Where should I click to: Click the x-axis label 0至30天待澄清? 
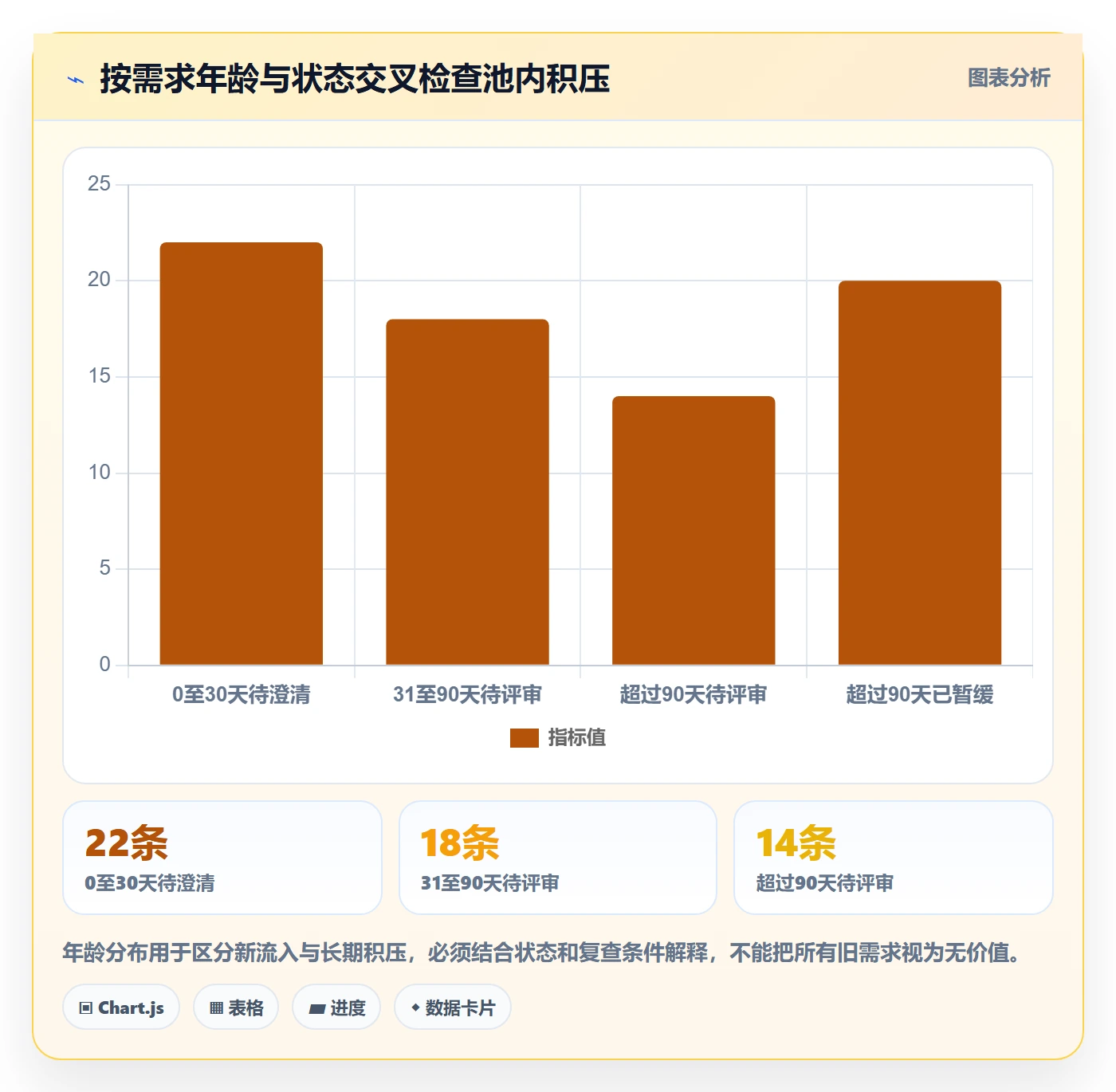point(242,695)
